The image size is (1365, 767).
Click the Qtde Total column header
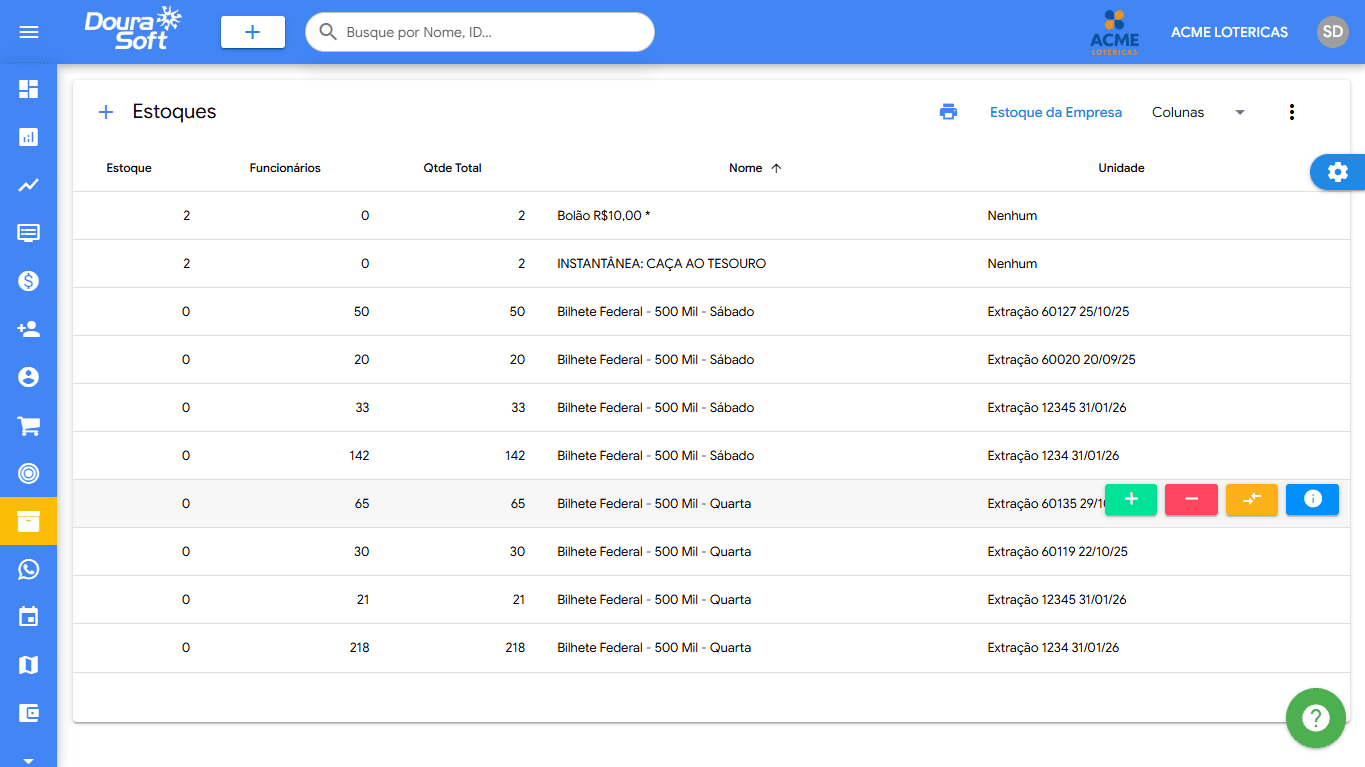(x=452, y=168)
